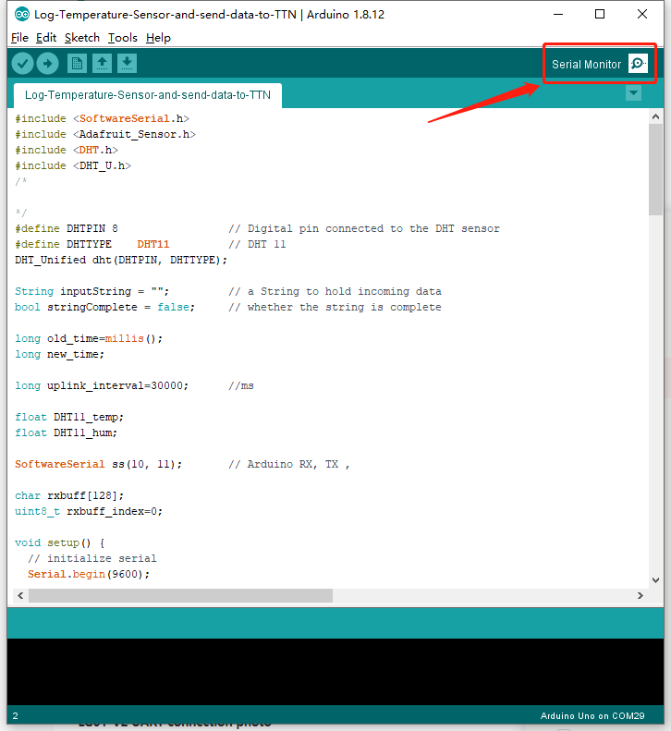Open a sketch using the up-arrow icon
This screenshot has height=731, width=671.
click(x=102, y=63)
